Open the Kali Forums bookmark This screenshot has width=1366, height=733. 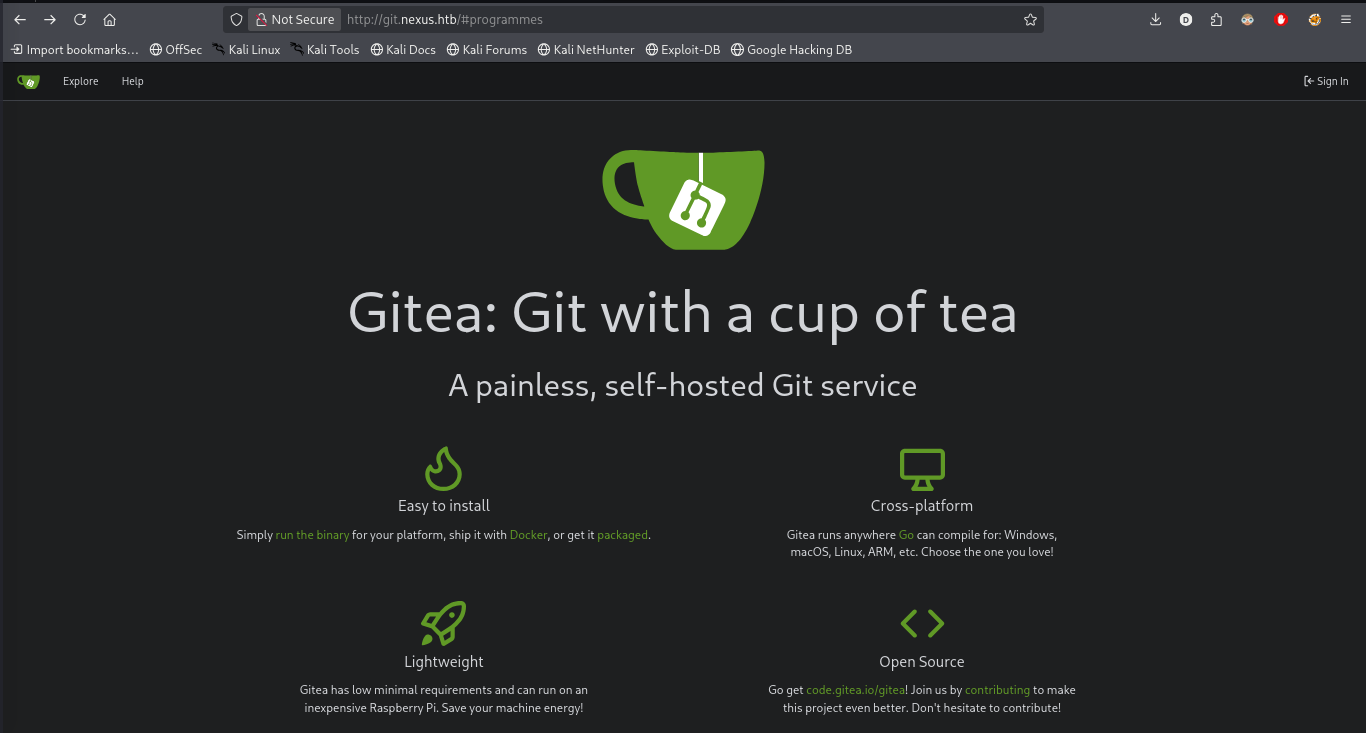pyautogui.click(x=486, y=49)
